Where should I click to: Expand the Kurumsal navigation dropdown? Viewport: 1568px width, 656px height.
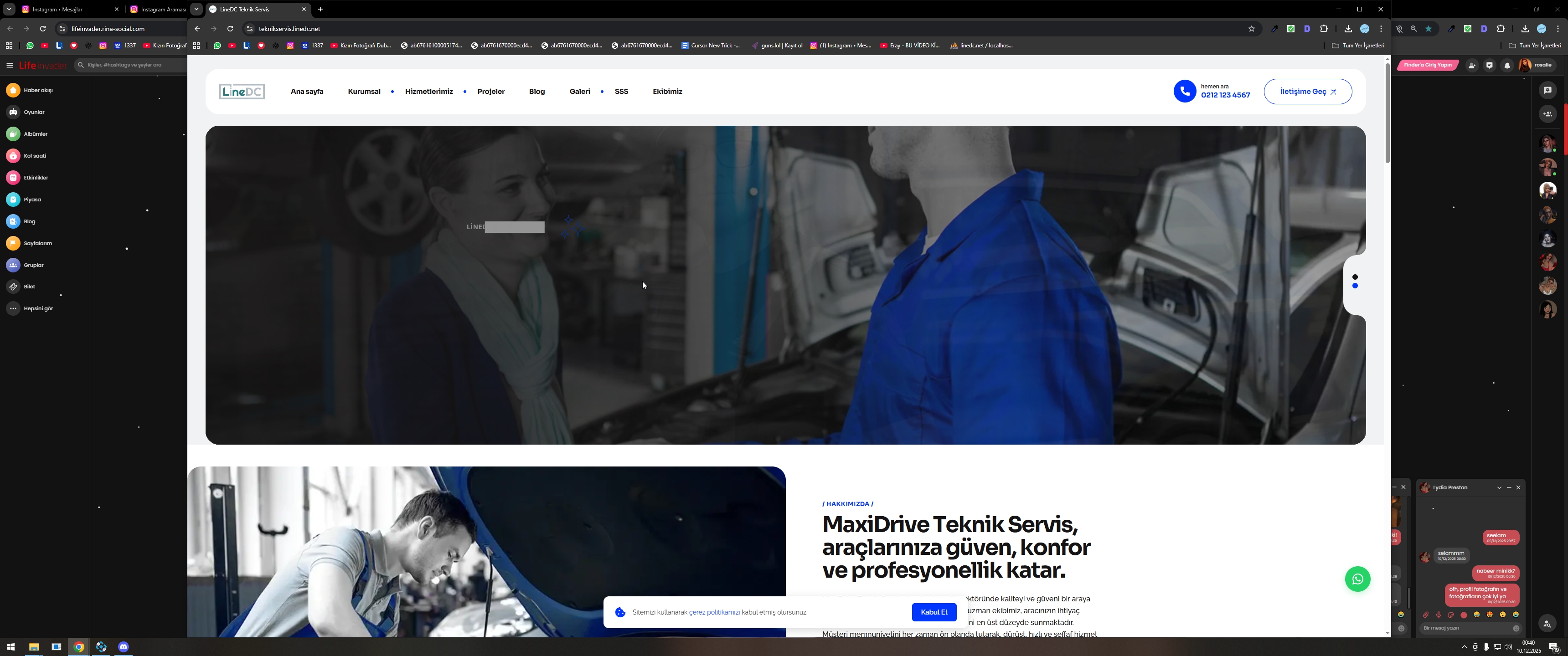(x=364, y=91)
